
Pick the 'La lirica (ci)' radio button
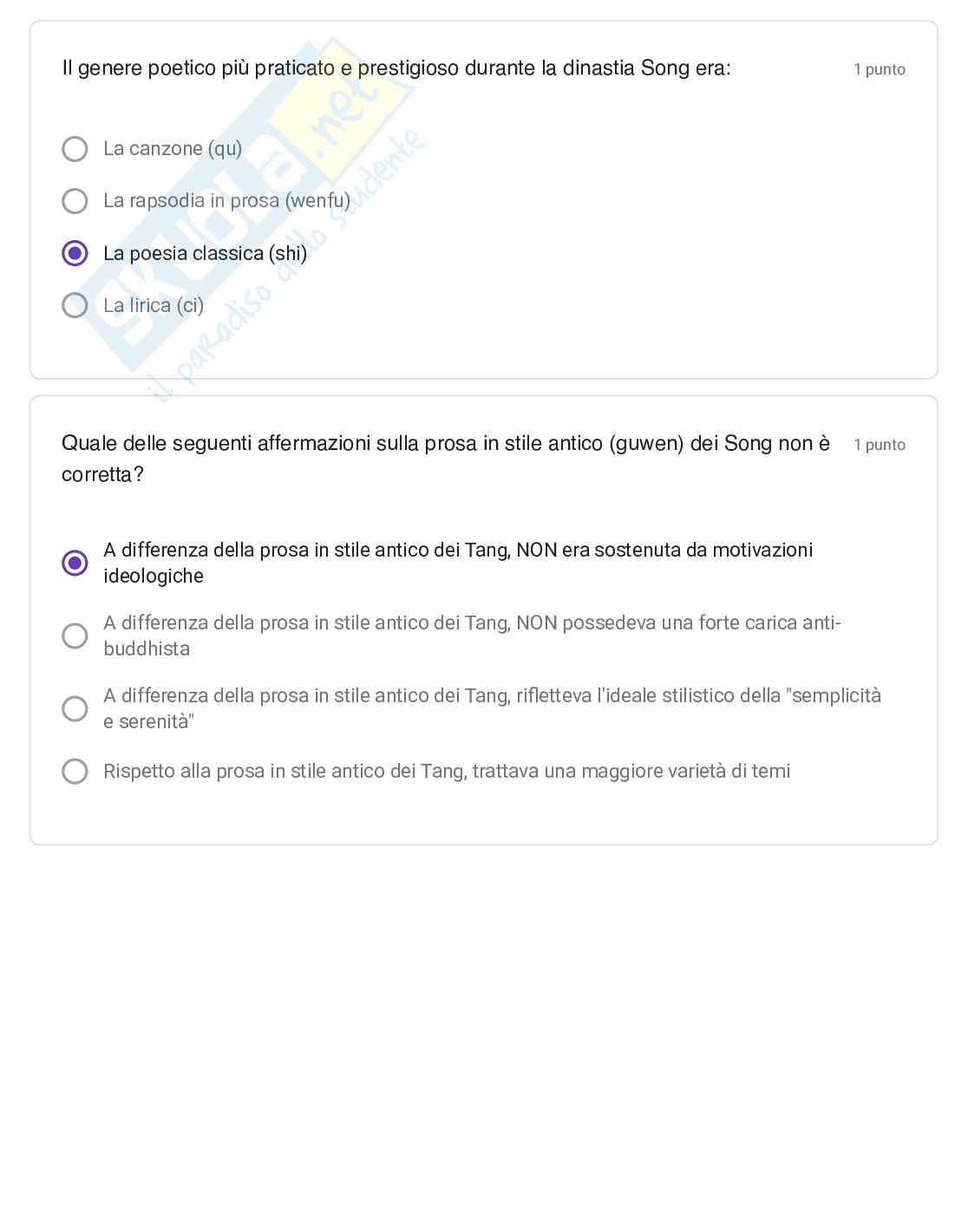[75, 305]
